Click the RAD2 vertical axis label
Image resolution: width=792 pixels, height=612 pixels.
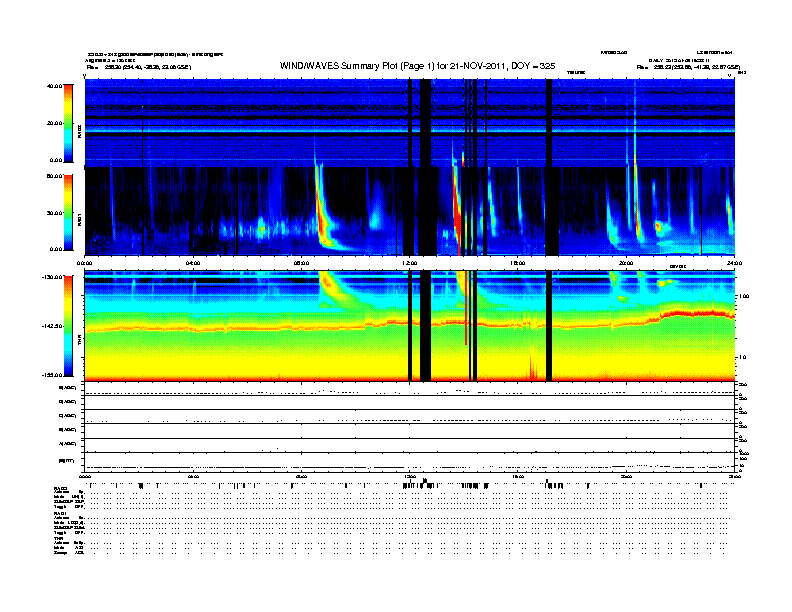tap(79, 132)
